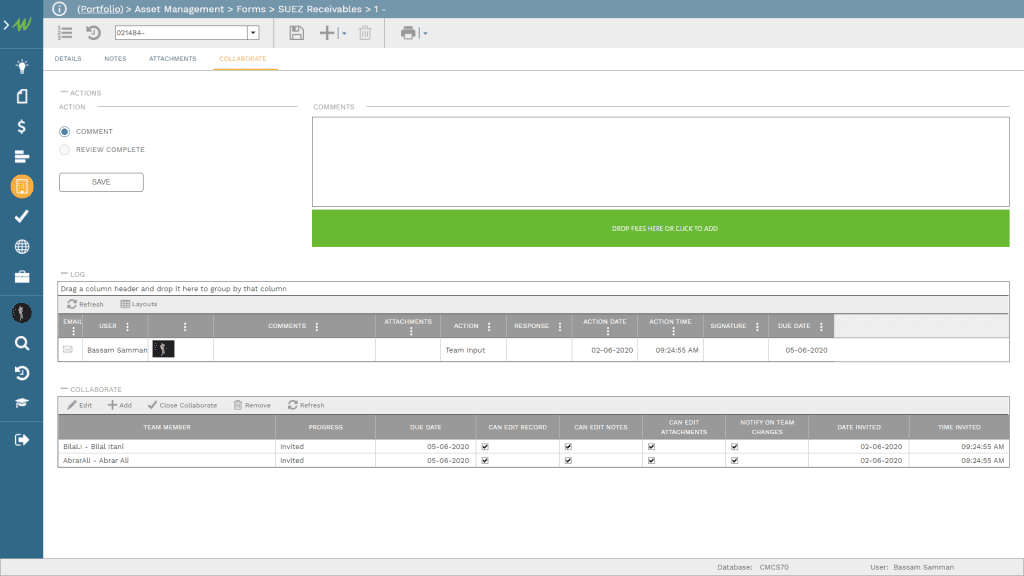Uncheck Can Edit Record for Bilal Itani

tap(485, 447)
